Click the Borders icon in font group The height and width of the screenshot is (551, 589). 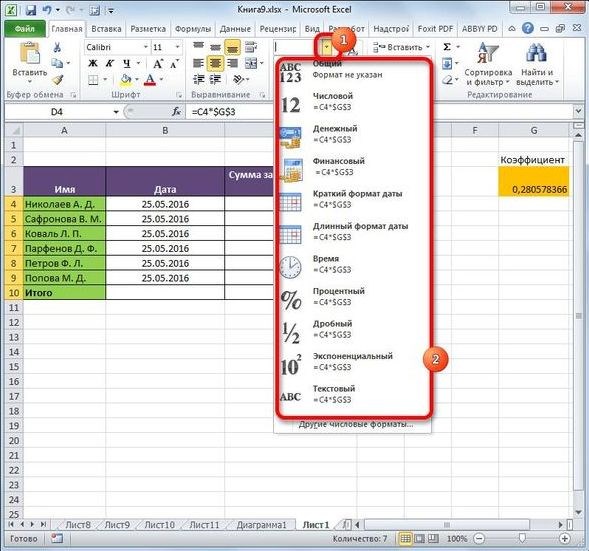[x=93, y=79]
